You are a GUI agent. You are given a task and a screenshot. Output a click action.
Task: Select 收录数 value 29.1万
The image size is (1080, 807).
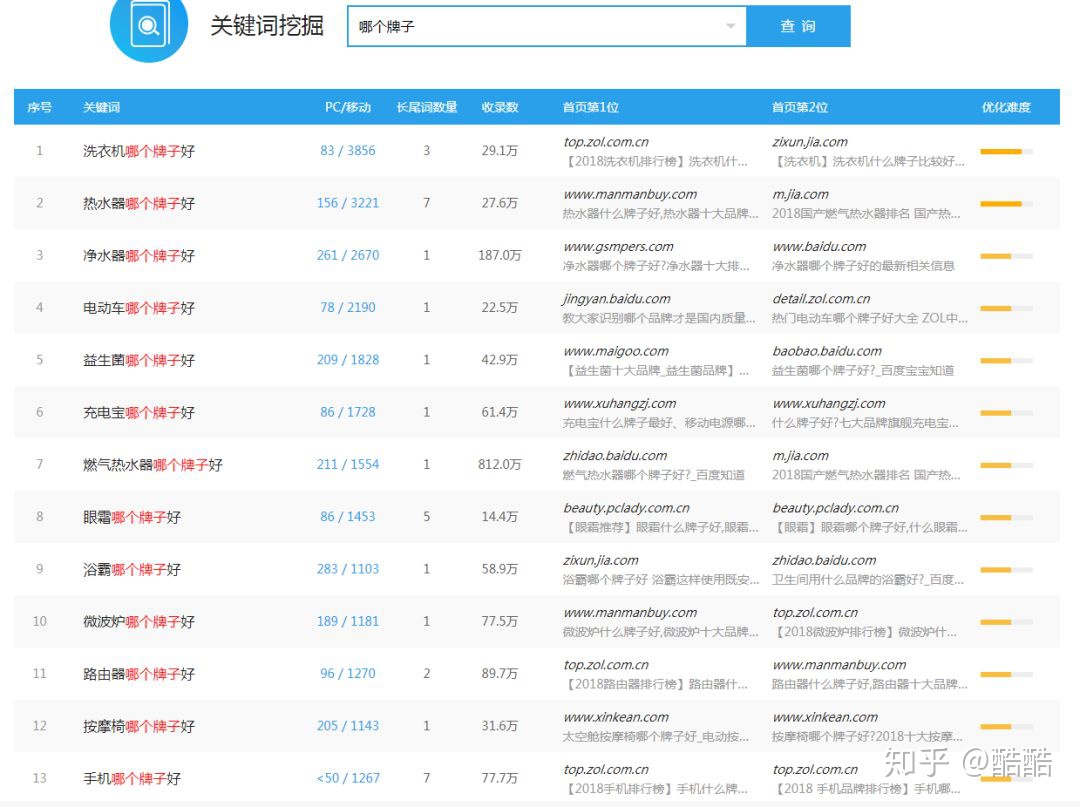pyautogui.click(x=500, y=151)
